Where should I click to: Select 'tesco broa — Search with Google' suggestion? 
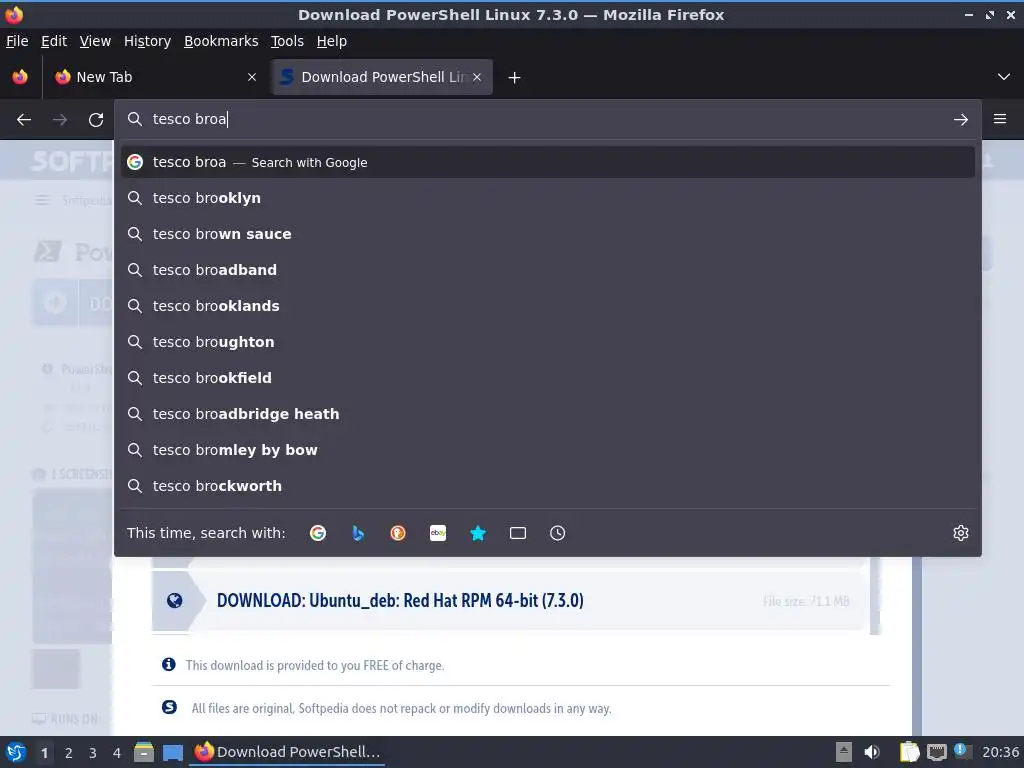tap(548, 162)
